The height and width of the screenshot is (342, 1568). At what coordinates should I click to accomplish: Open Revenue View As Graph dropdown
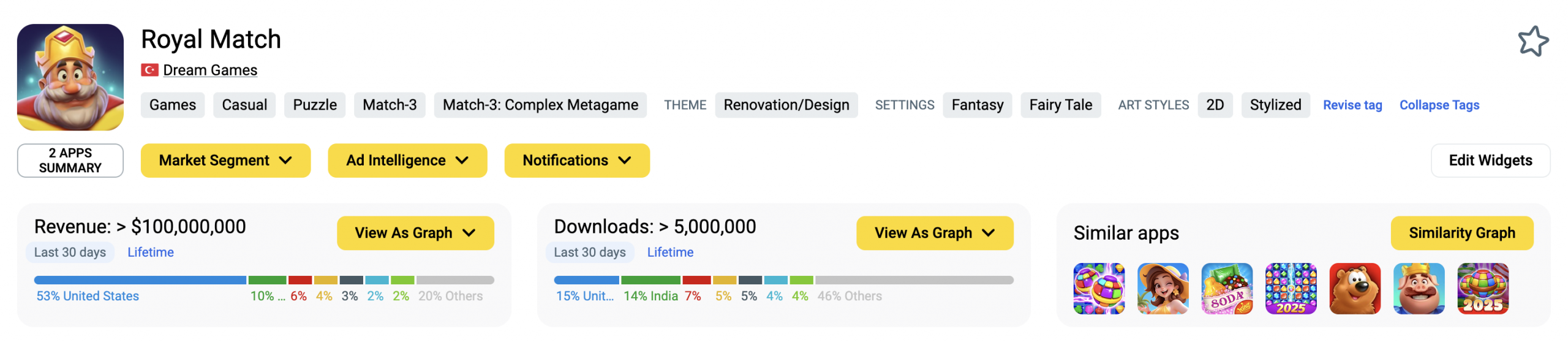point(415,233)
